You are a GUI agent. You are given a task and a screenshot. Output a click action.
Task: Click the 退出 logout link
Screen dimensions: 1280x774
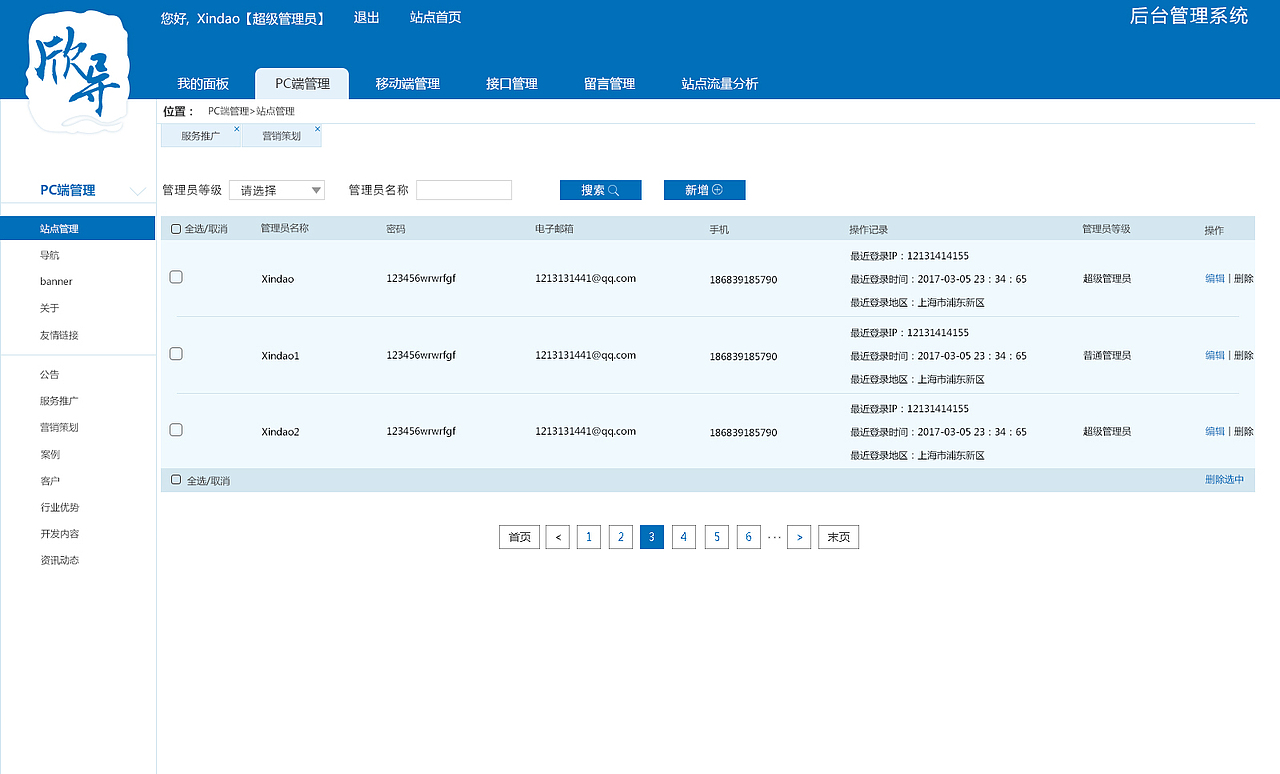click(x=366, y=18)
